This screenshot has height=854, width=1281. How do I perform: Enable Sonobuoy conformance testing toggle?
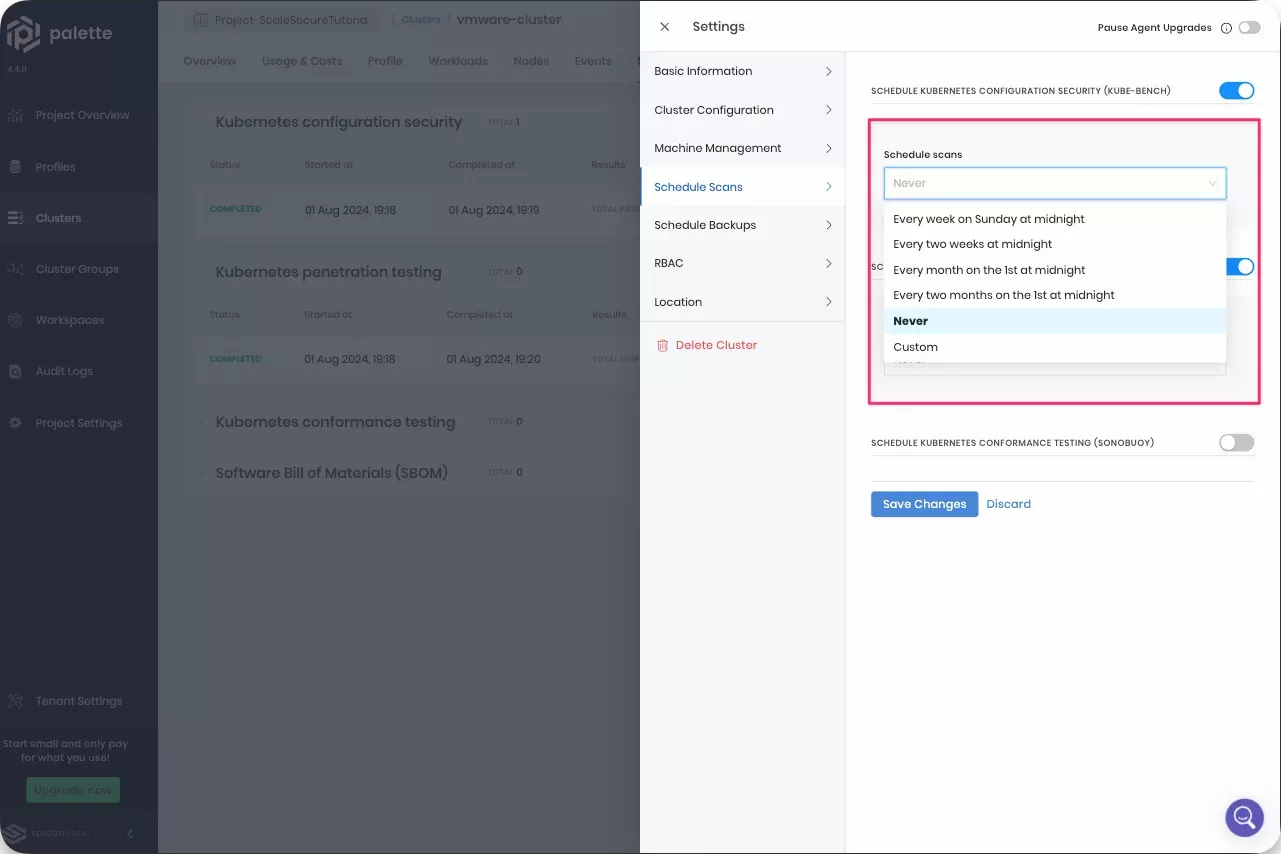1236,443
